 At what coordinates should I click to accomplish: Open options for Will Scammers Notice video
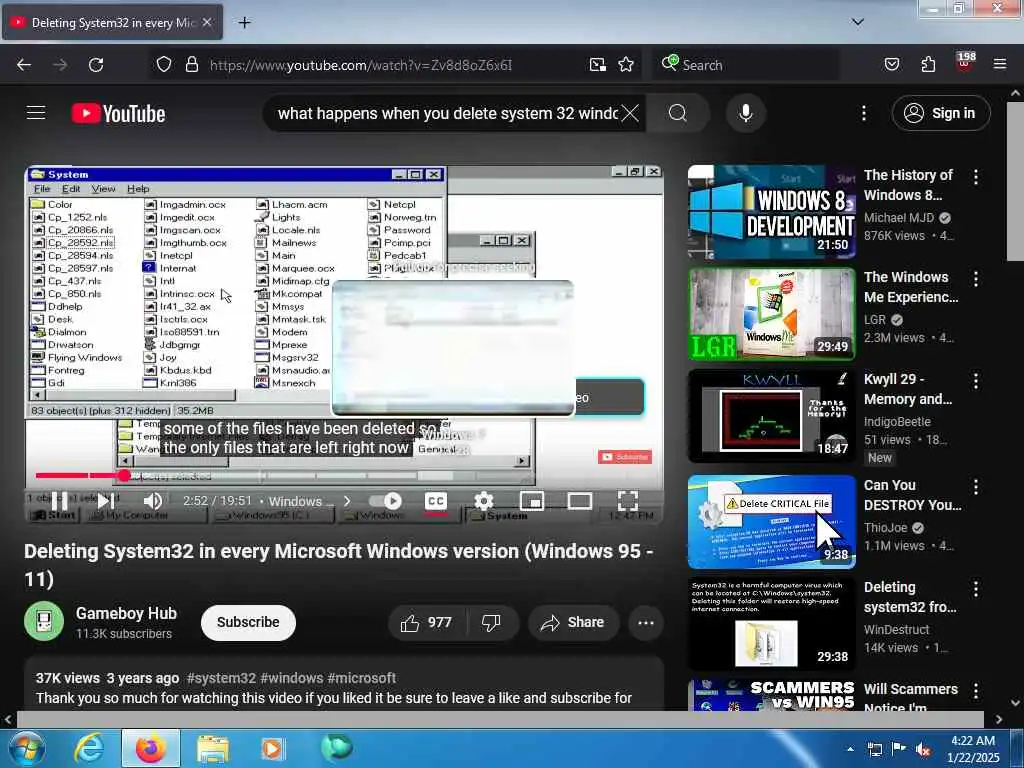pos(976,690)
